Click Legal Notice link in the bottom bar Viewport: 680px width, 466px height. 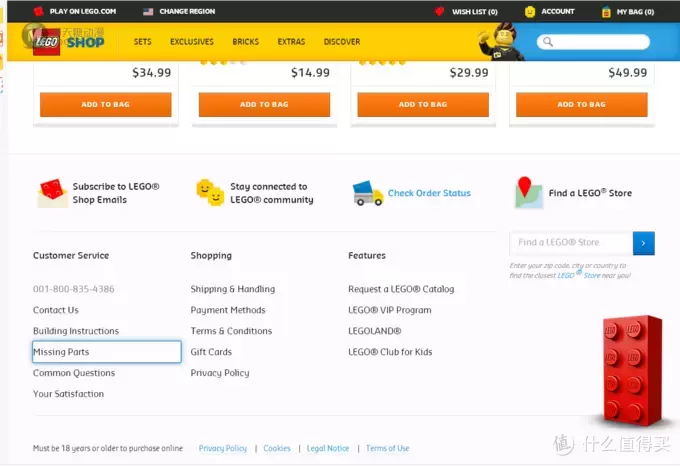328,448
